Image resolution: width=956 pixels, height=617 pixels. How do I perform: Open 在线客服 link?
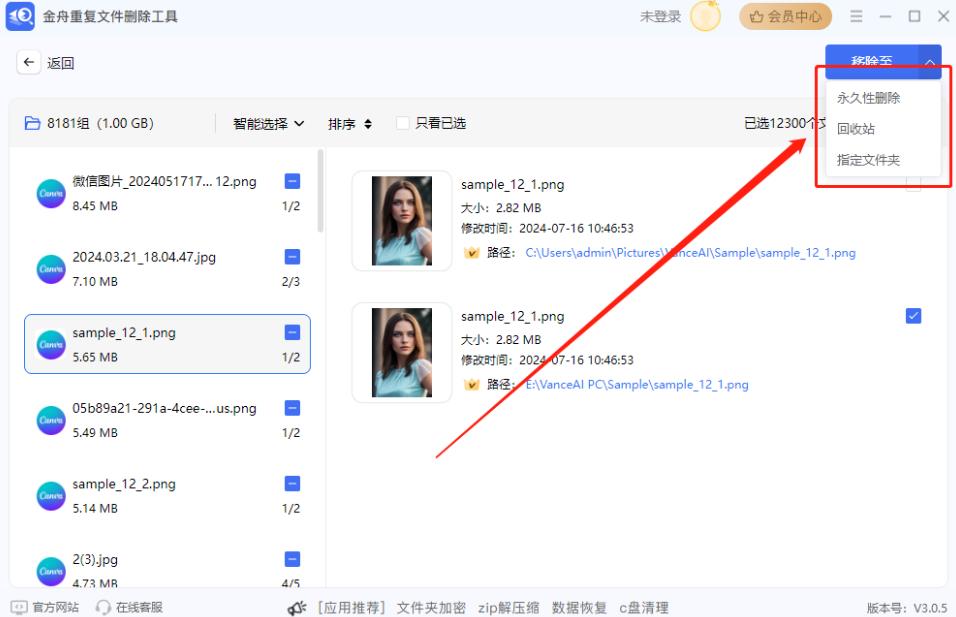(139, 607)
